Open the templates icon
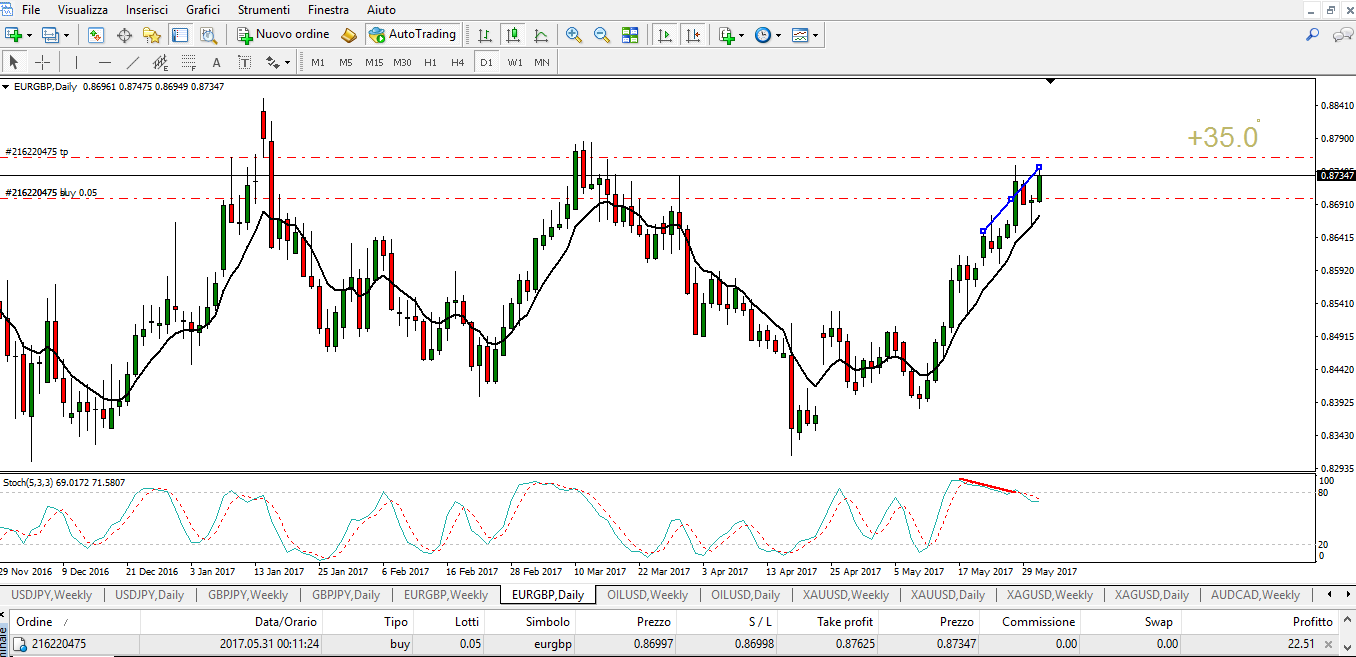 point(800,35)
